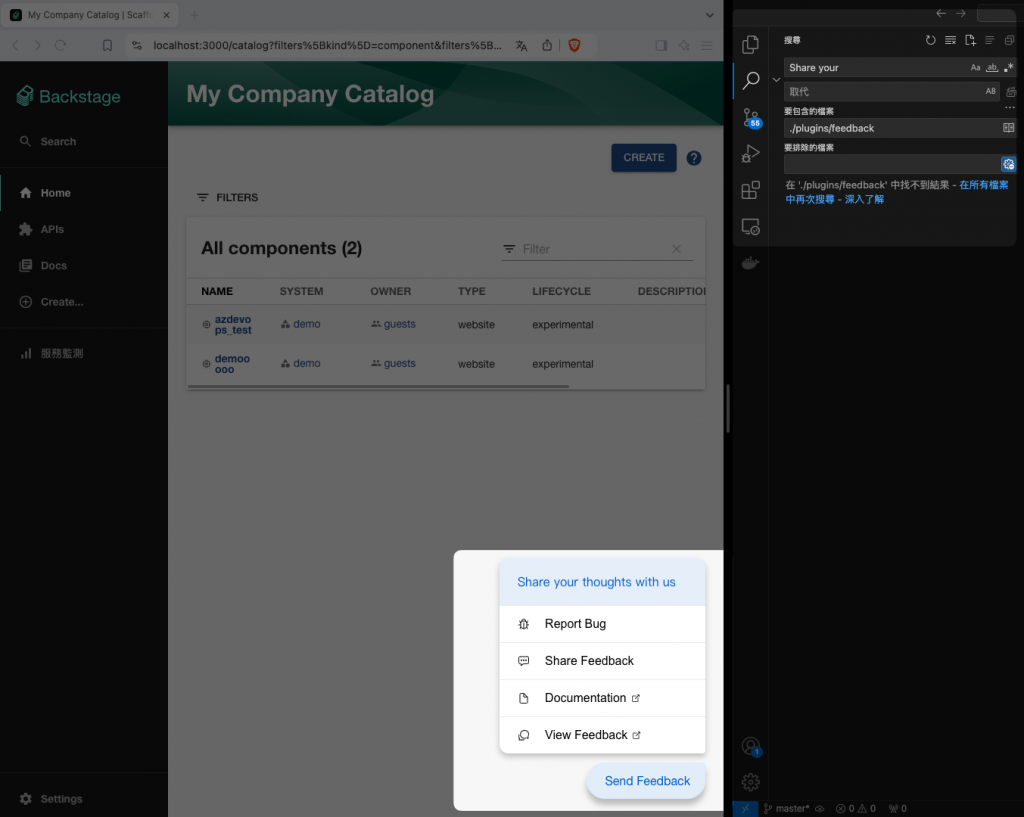Go forward in VS Code navigation
1024x817 pixels.
[961, 13]
